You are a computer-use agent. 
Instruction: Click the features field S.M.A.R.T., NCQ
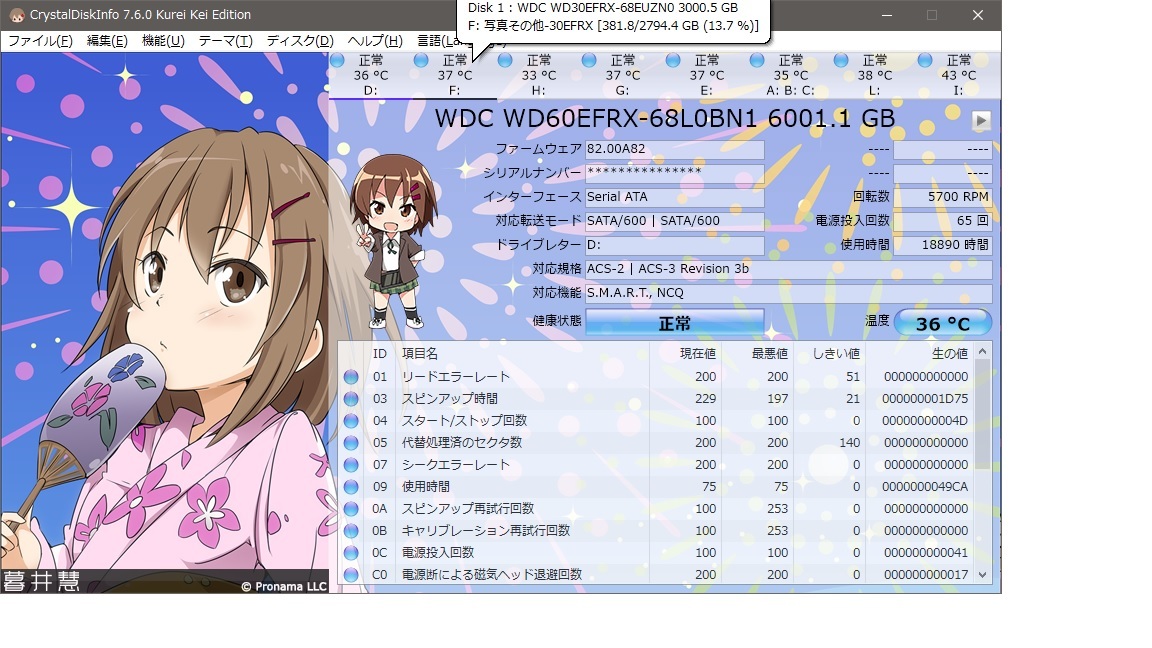788,293
